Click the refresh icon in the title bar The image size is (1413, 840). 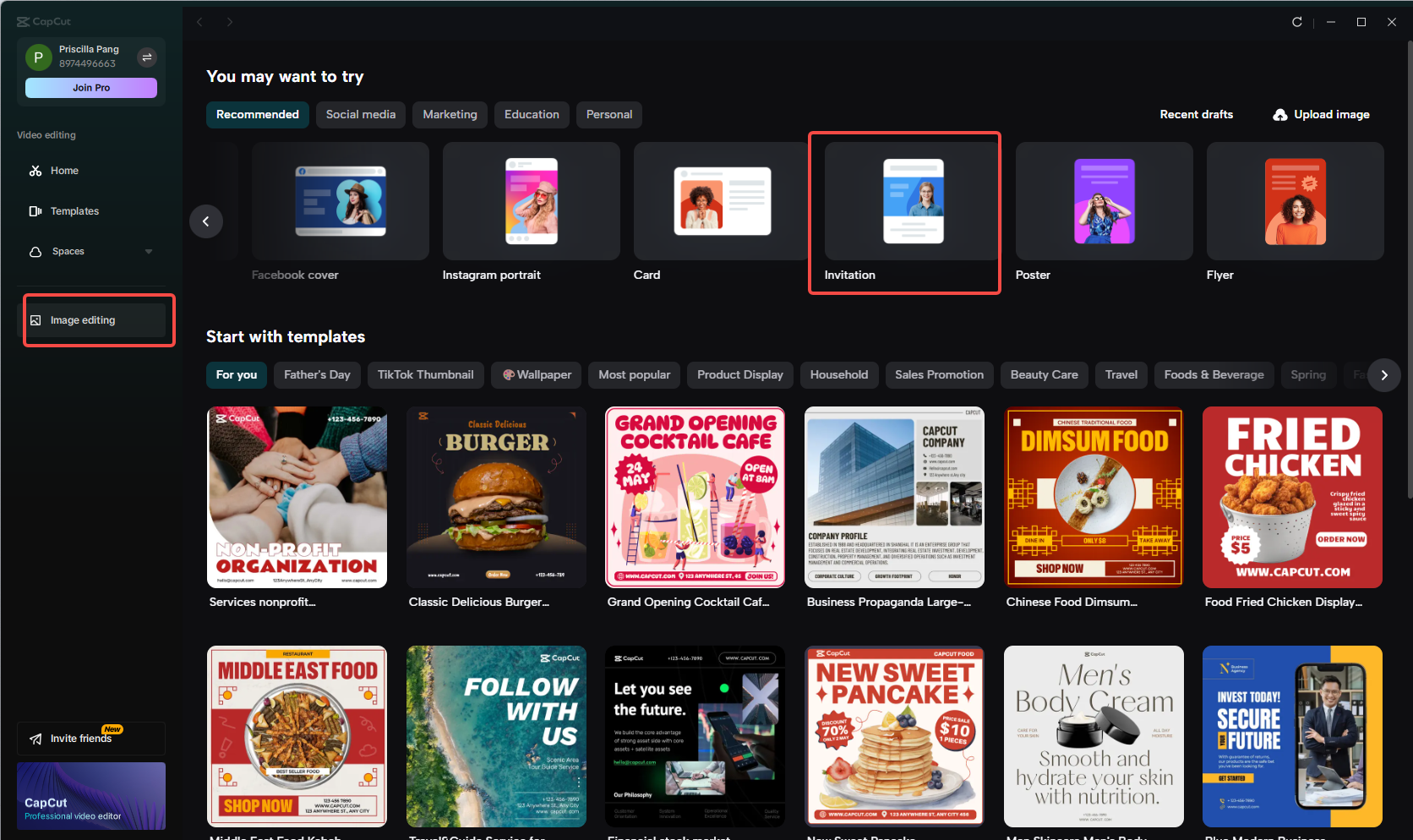[x=1297, y=22]
